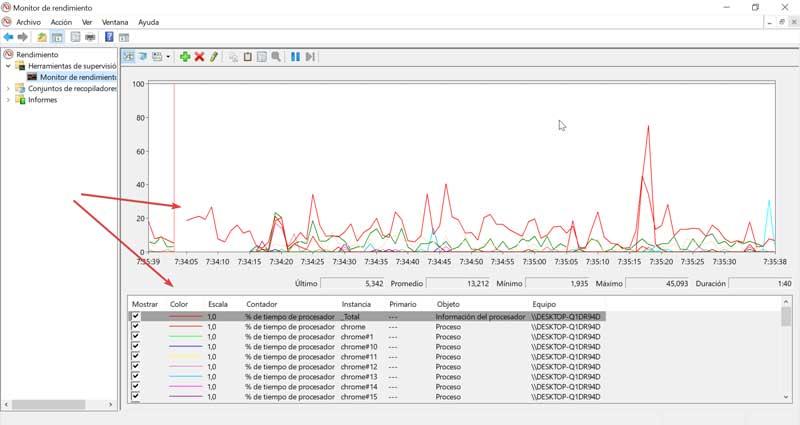This screenshot has height=425, width=800.
Task: Uncheck Mostrar for the chrome#12 row
Action: (x=135, y=366)
